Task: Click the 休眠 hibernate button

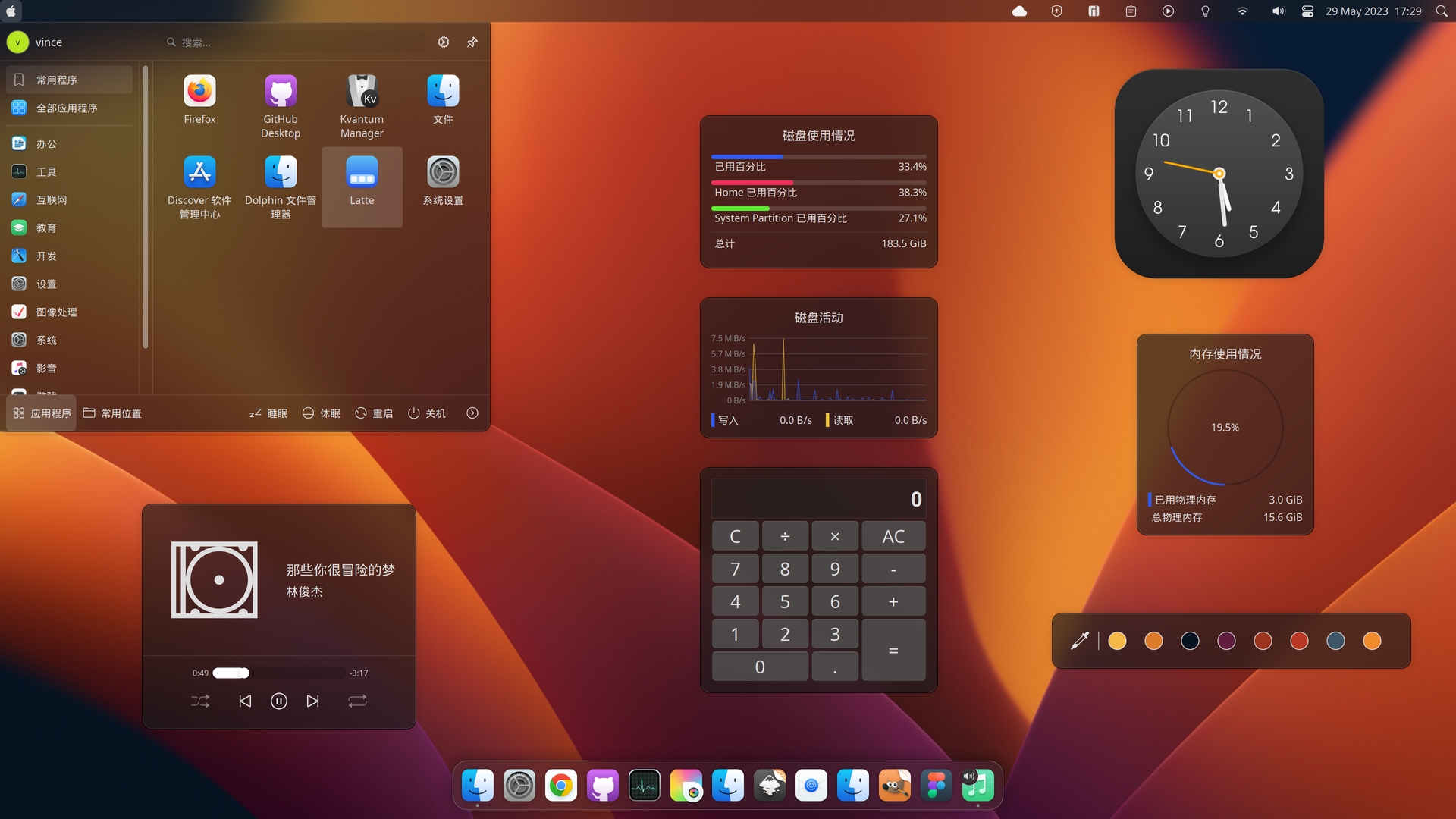Action: pos(322,413)
